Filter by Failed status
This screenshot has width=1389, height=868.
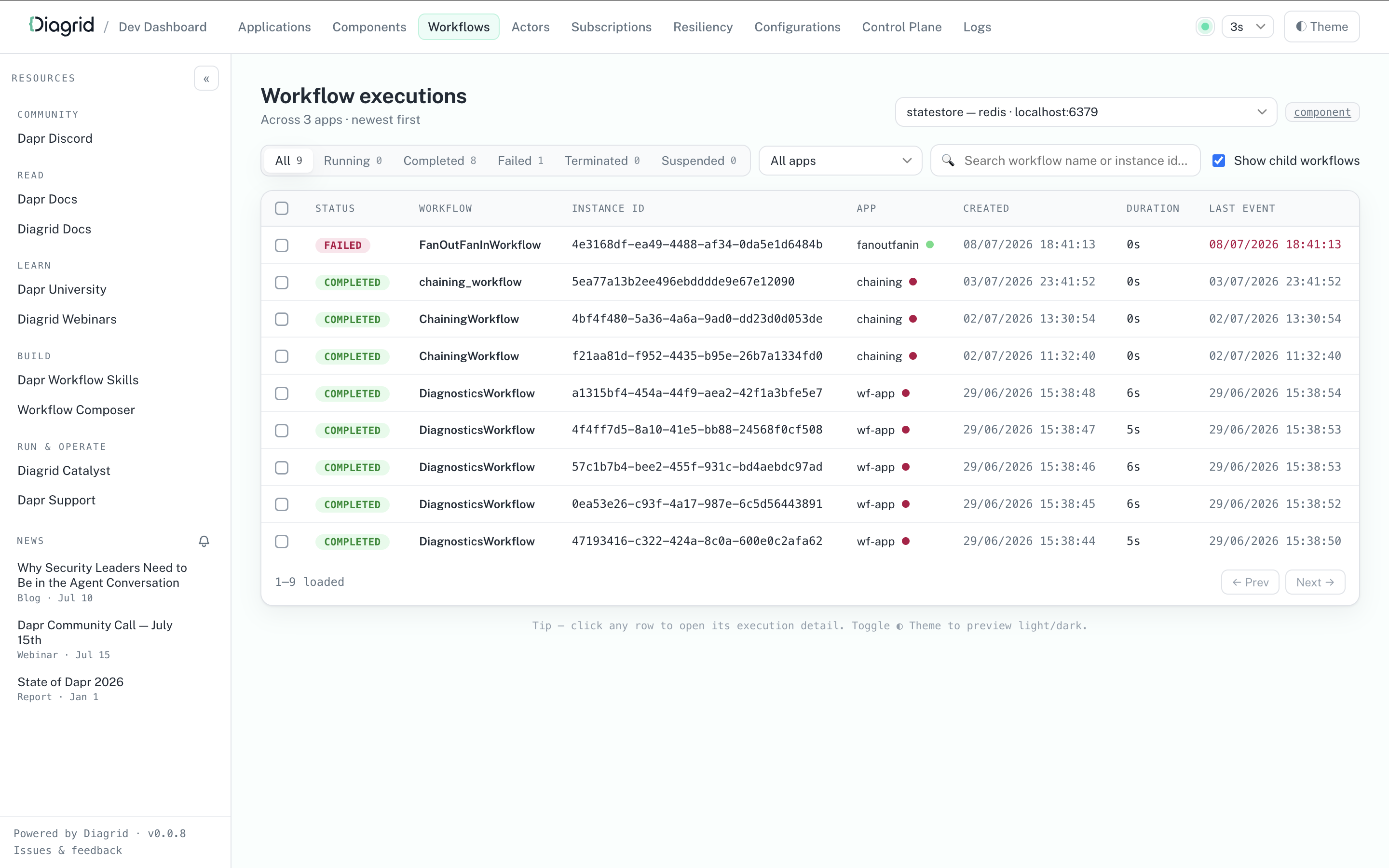(520, 161)
